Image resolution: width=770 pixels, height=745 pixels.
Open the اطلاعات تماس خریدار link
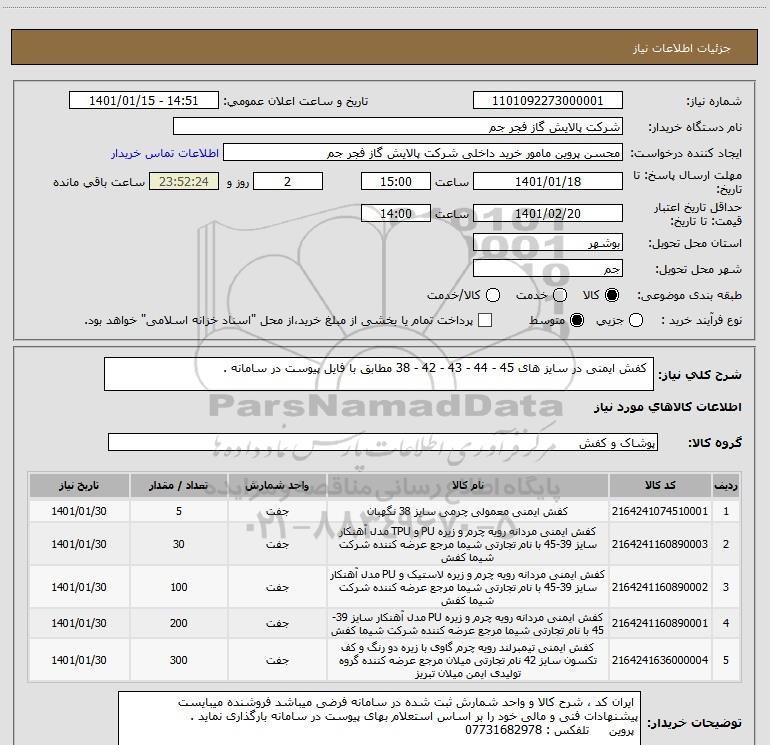(165, 153)
